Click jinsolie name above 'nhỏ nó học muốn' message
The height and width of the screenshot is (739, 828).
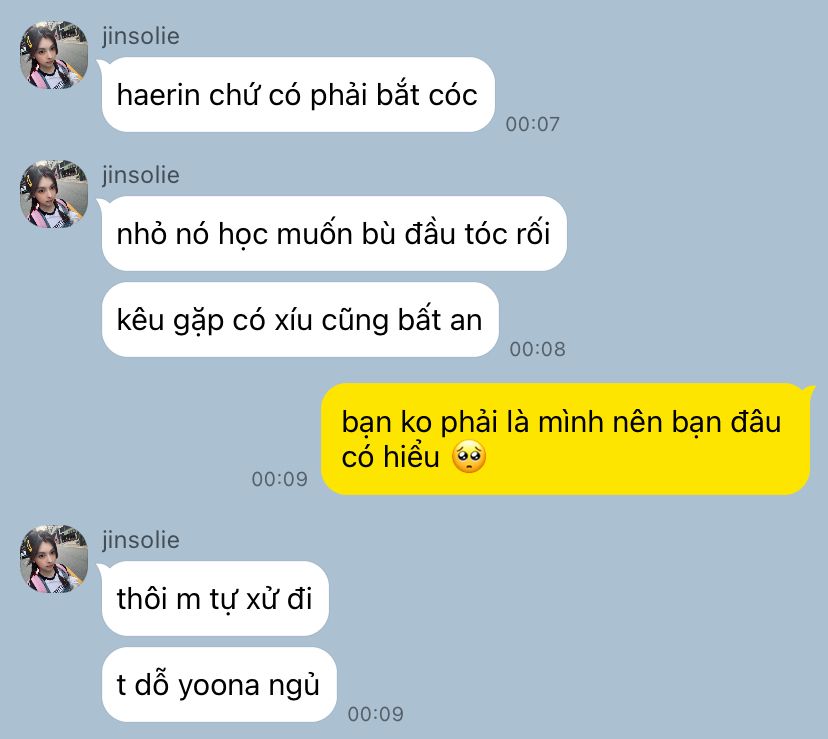[x=140, y=175]
